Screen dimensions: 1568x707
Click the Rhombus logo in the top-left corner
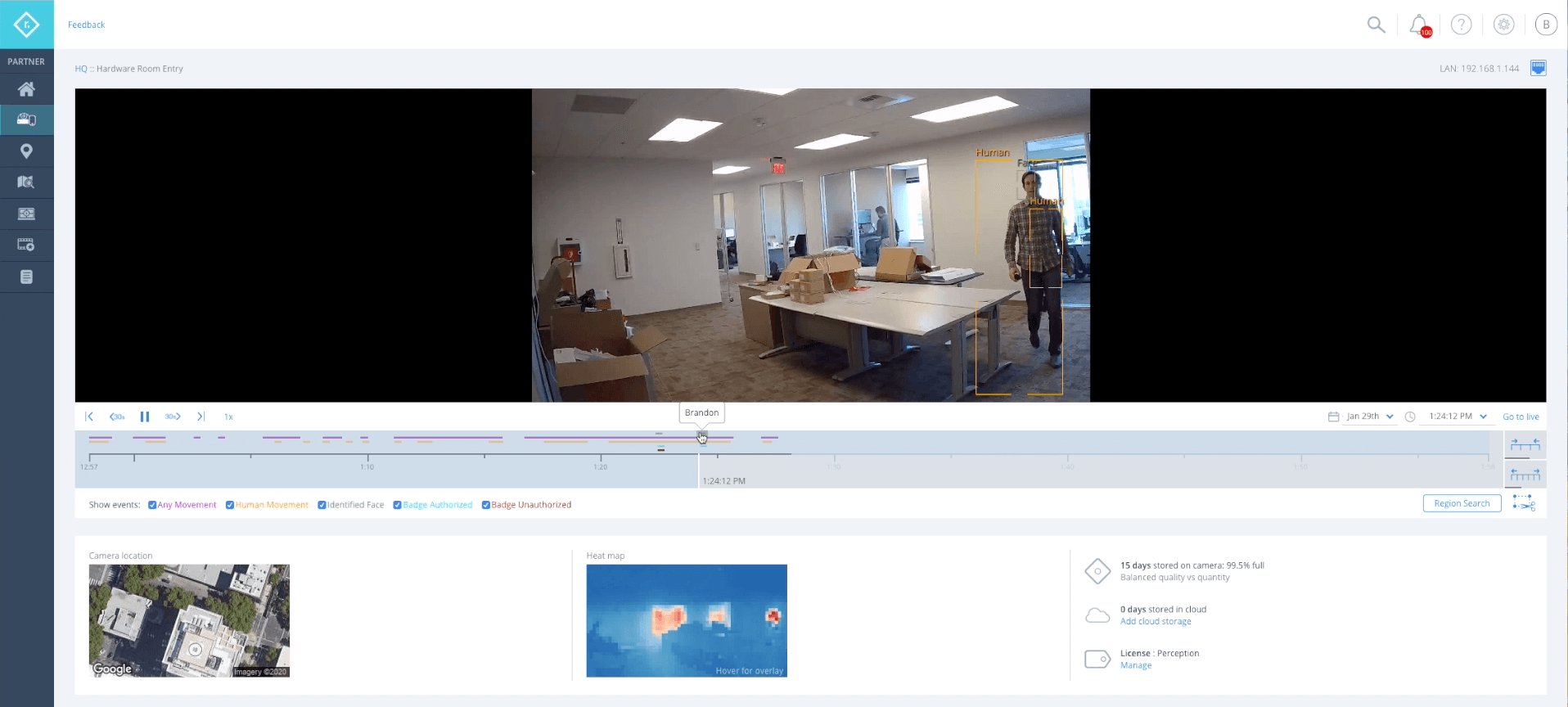[x=26, y=25]
